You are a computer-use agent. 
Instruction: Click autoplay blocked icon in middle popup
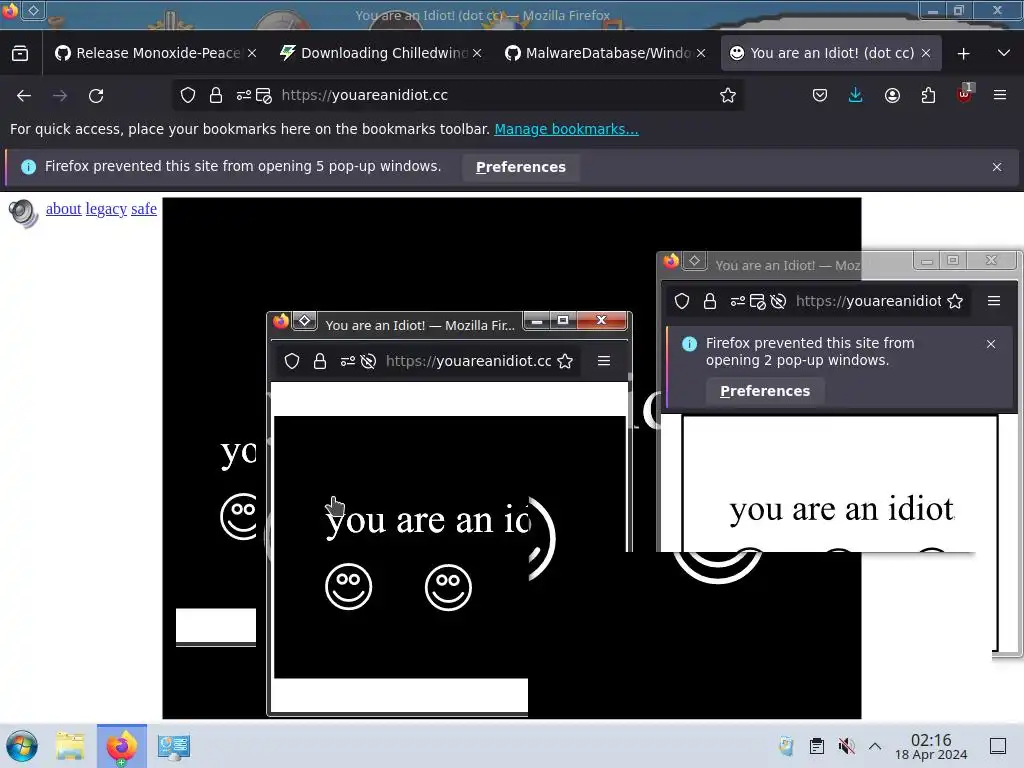tap(368, 361)
